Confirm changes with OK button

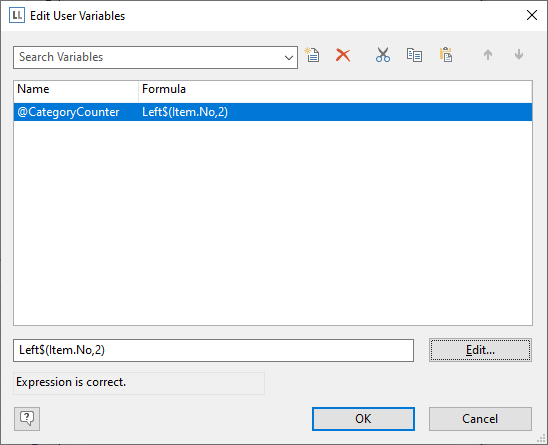pyautogui.click(x=363, y=419)
